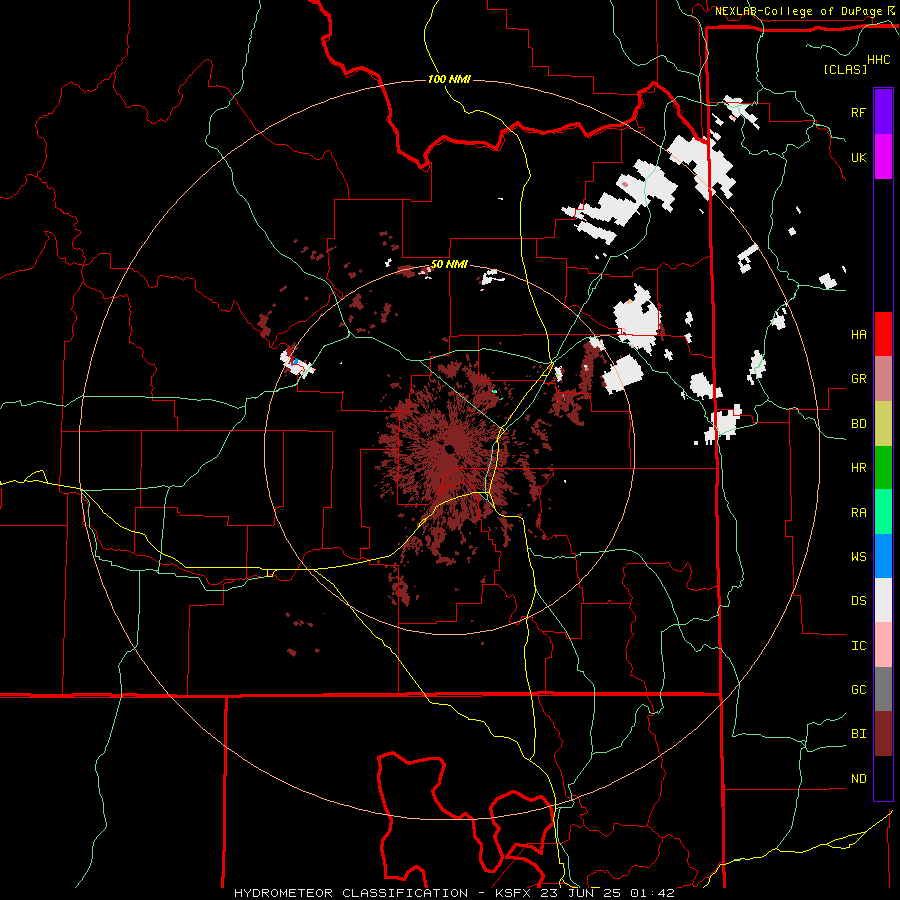
Task: Click the "RF" legend label
Action: (x=859, y=112)
